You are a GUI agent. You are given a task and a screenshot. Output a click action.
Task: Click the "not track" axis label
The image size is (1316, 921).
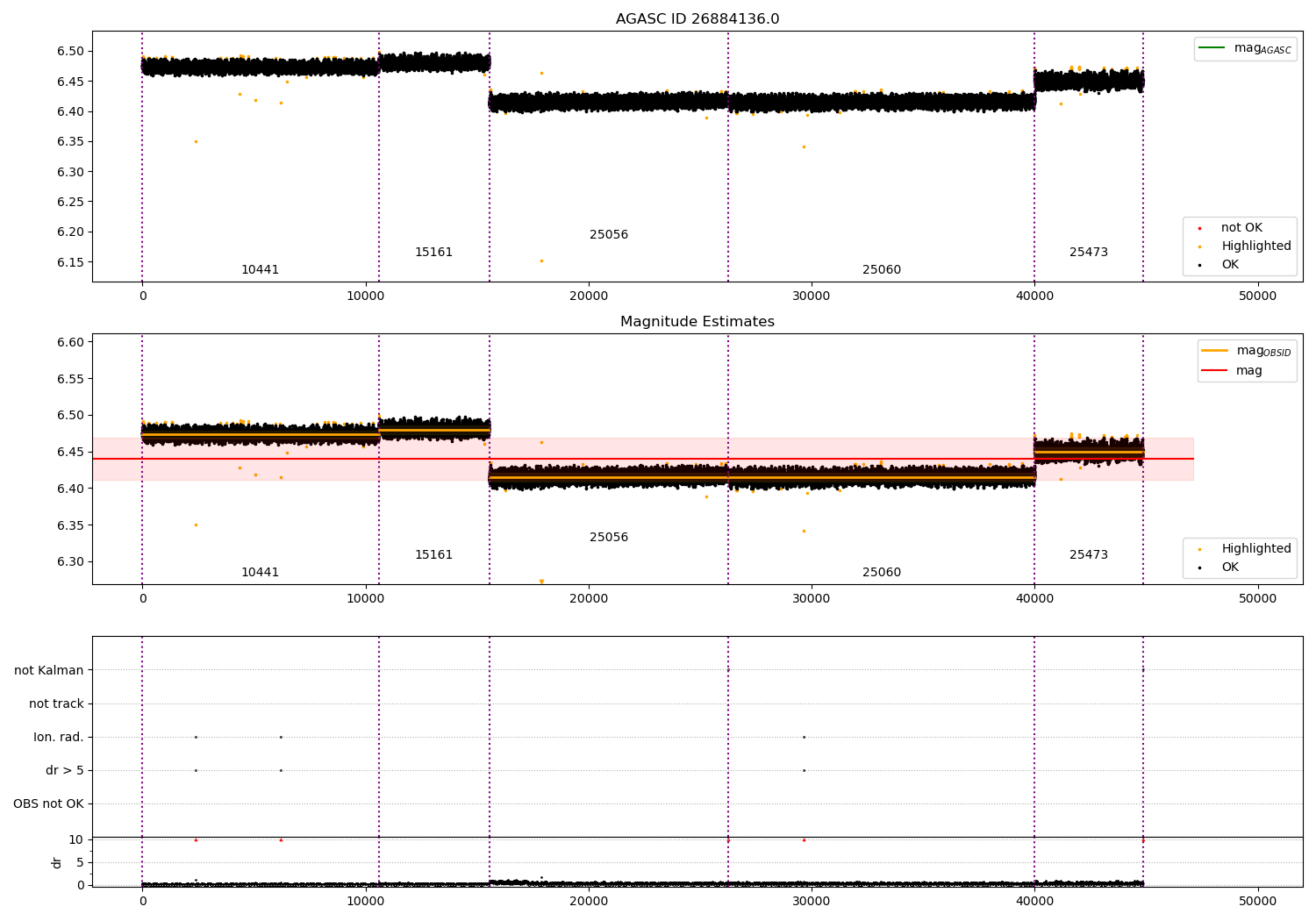point(56,704)
